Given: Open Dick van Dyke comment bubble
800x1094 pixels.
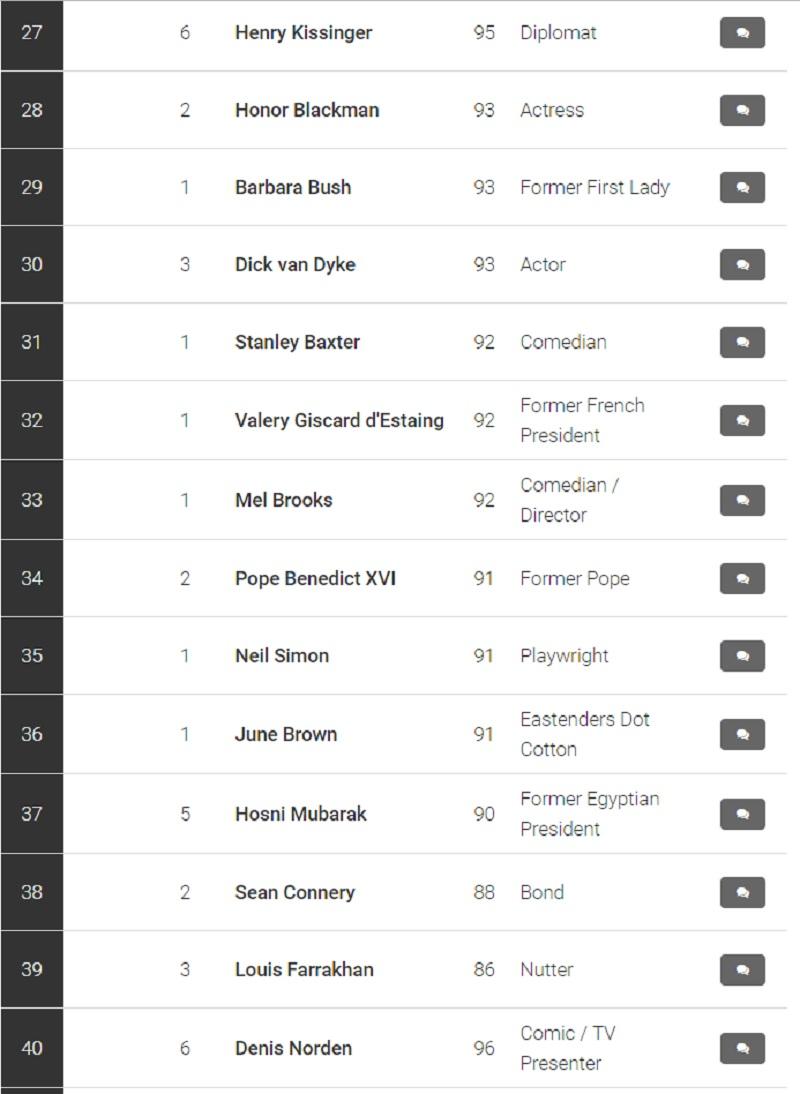Looking at the screenshot, I should pyautogui.click(x=742, y=265).
